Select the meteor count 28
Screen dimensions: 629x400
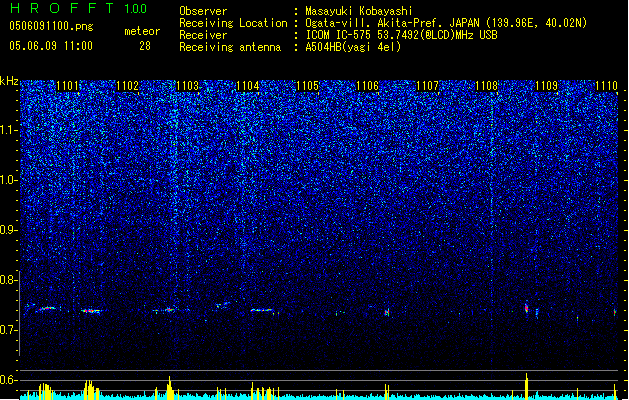tap(145, 46)
